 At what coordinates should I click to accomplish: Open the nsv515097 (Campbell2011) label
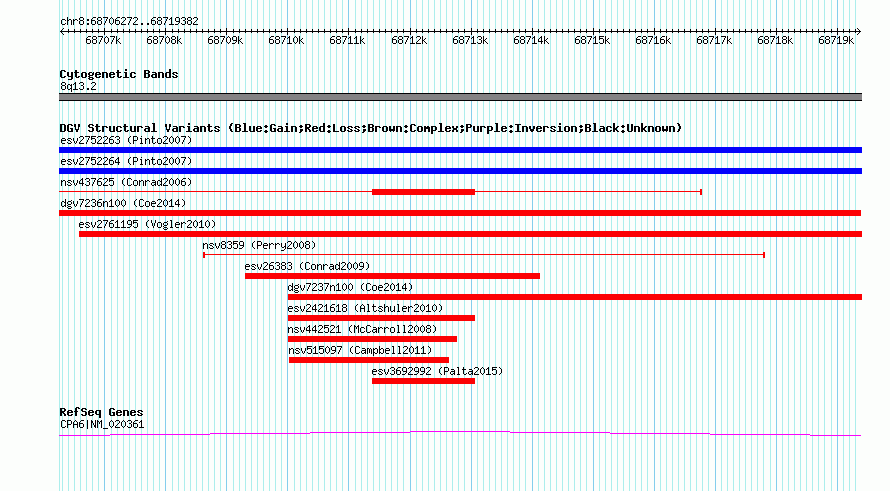click(x=360, y=350)
